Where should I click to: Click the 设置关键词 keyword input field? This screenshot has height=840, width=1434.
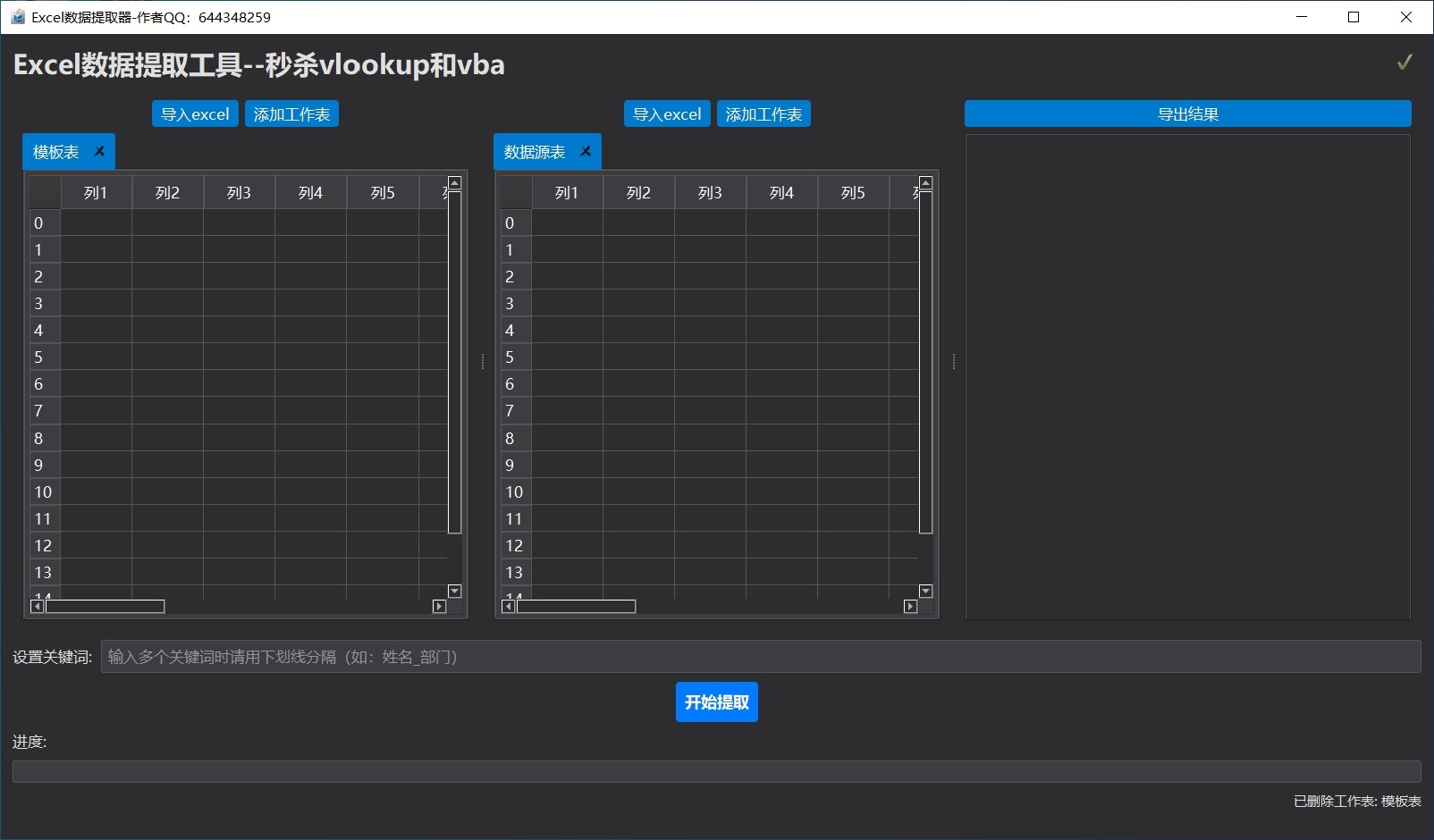tap(760, 657)
